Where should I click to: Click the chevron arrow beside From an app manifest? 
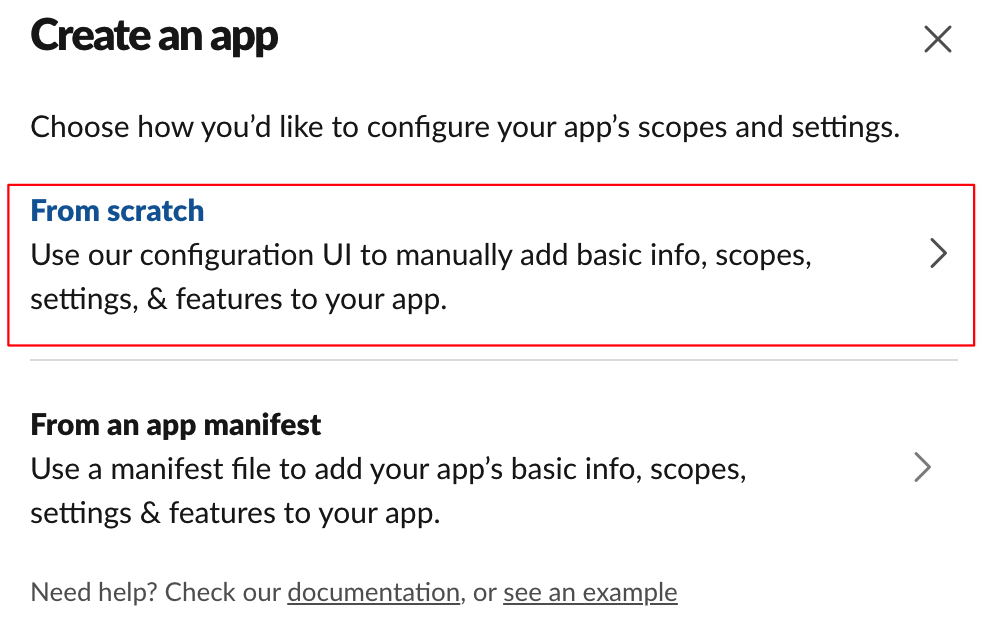point(922,467)
